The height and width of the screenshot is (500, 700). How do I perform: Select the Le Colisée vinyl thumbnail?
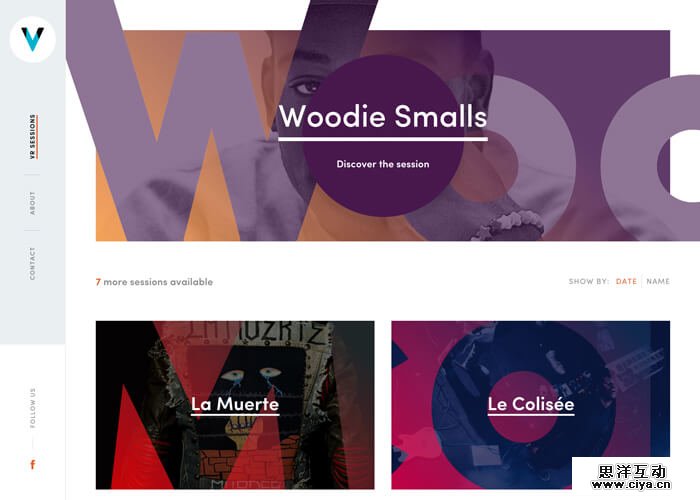[x=531, y=405]
